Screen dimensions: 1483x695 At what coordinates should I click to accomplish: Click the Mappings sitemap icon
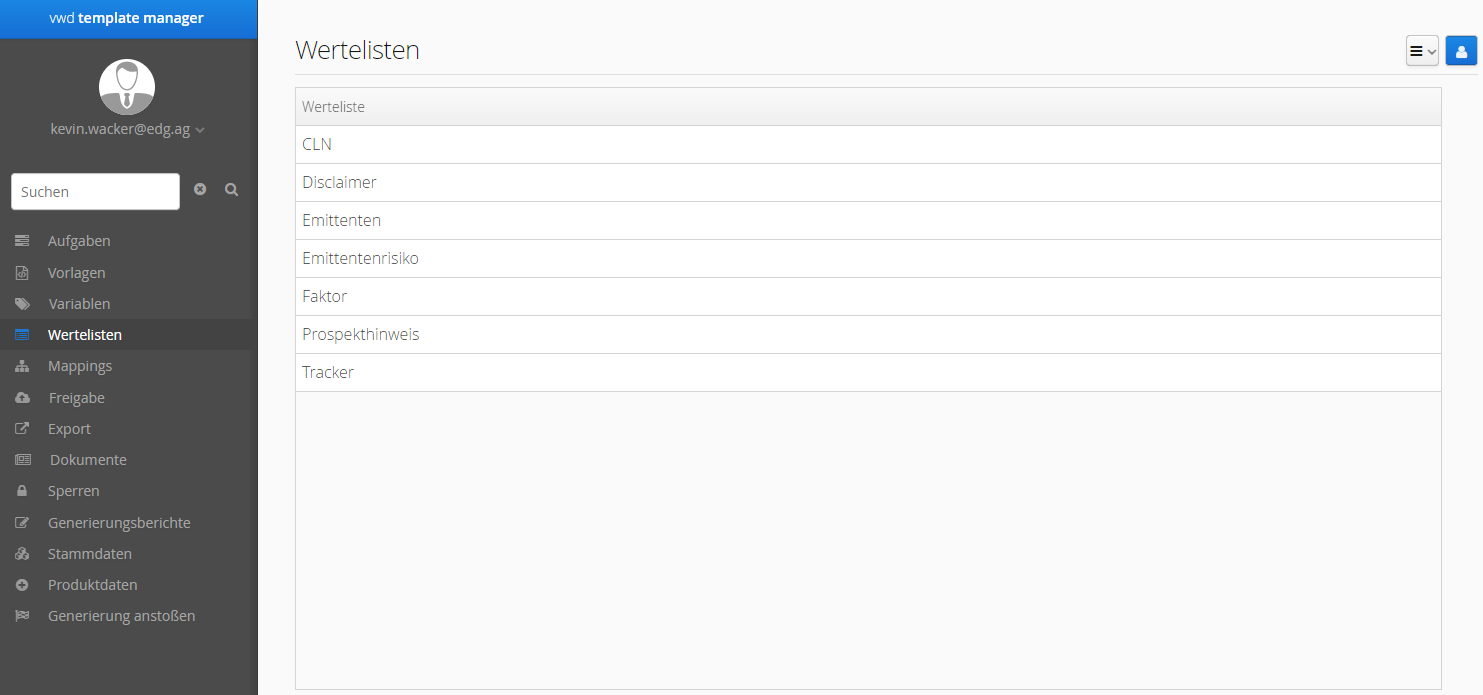pos(22,366)
